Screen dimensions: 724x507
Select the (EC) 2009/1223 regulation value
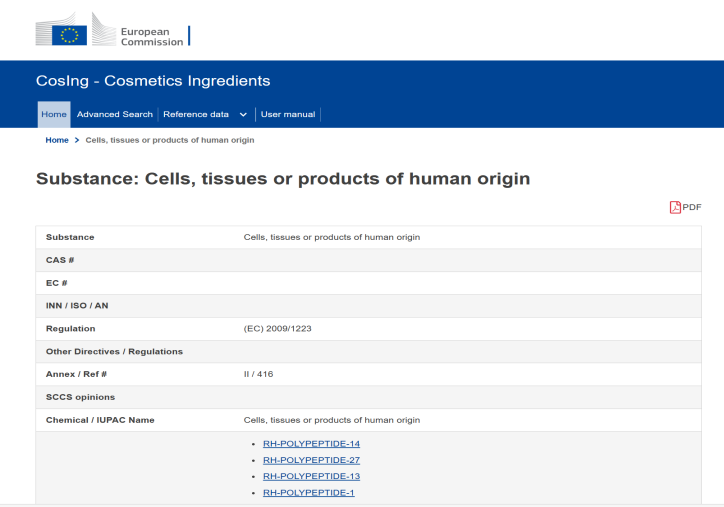tap(278, 329)
